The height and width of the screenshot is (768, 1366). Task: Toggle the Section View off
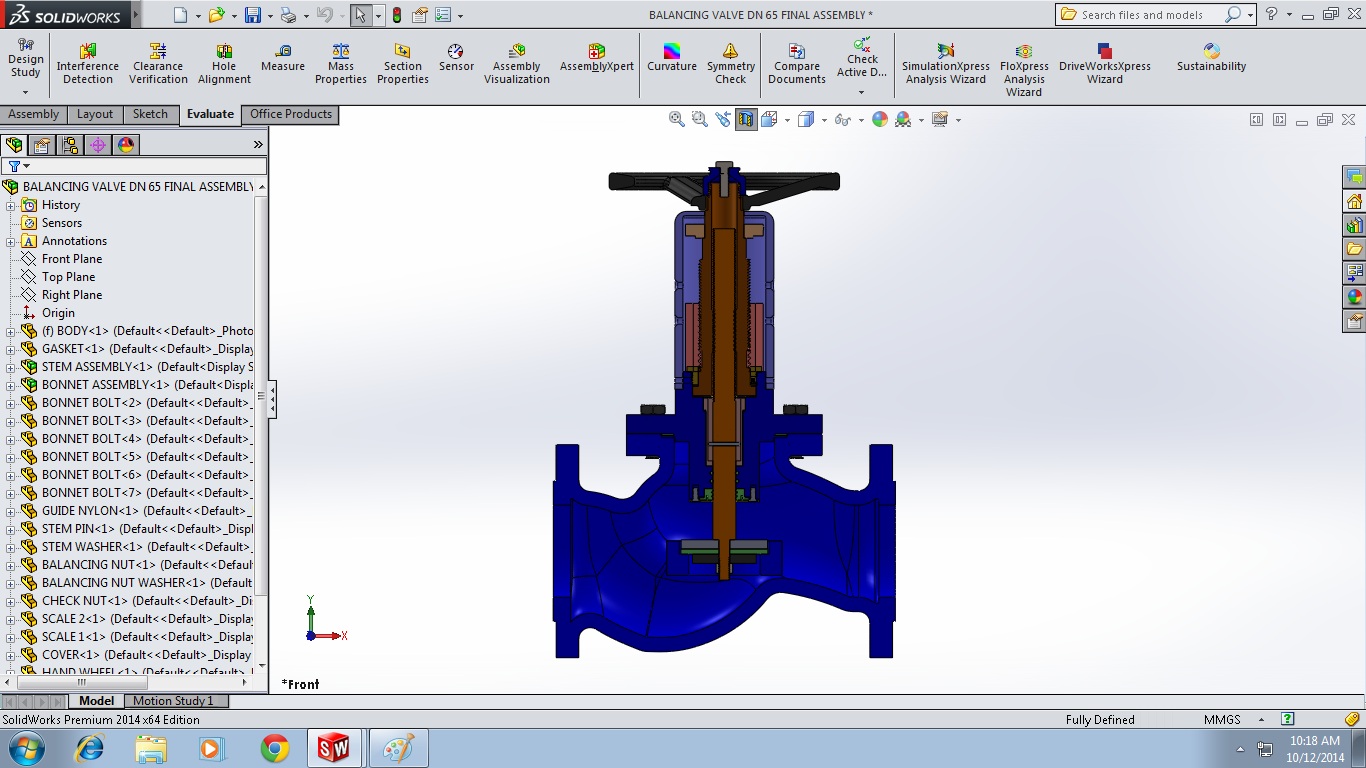[745, 119]
